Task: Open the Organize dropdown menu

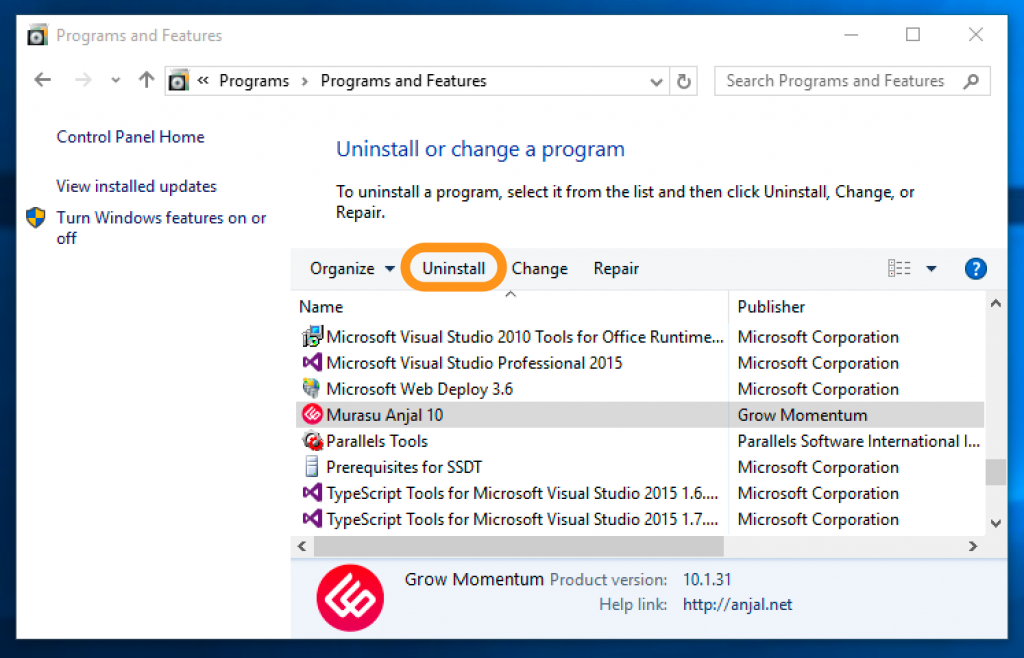Action: (x=352, y=268)
